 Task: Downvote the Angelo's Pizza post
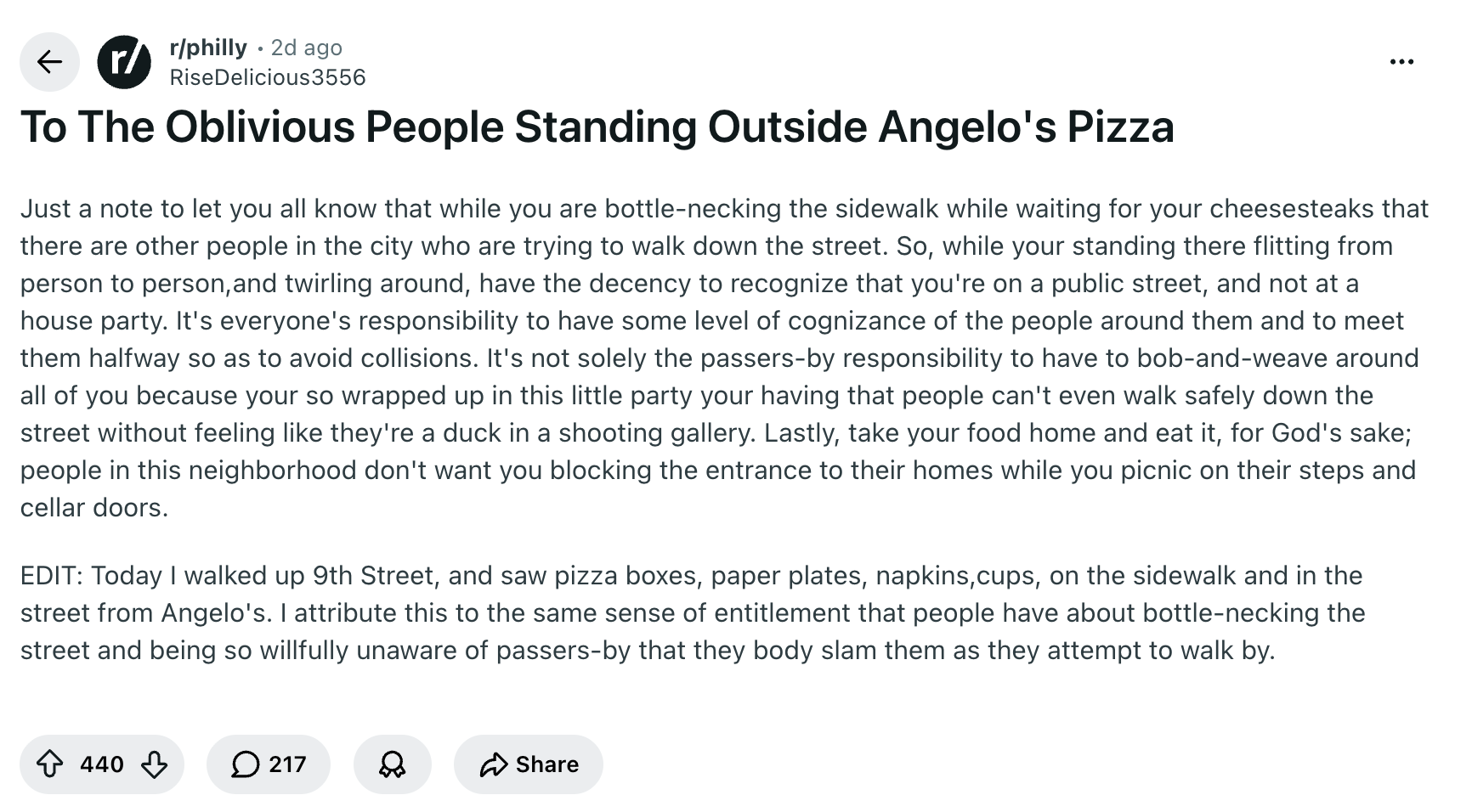(x=154, y=764)
